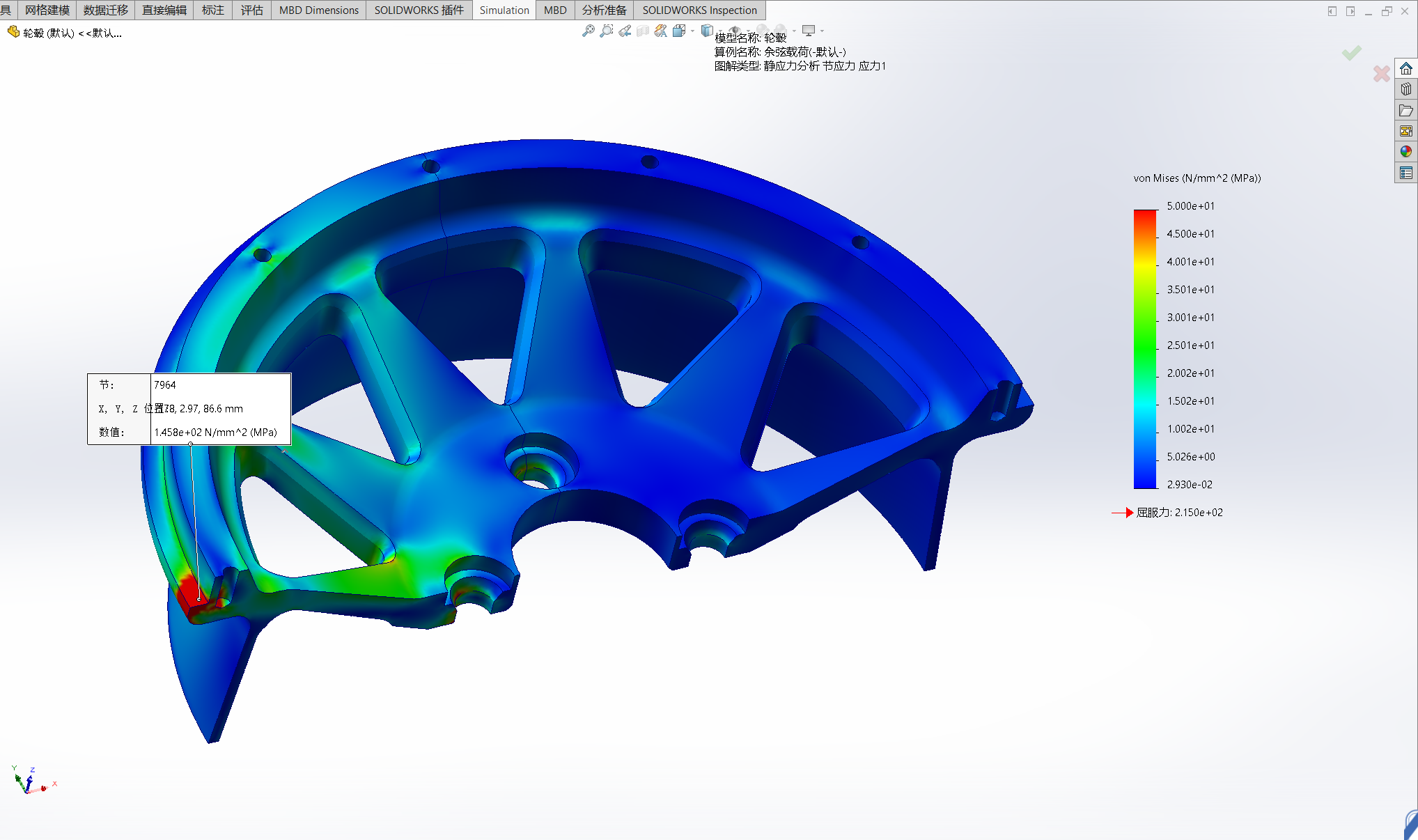The image size is (1418, 840).
Task: Open SOLIDWORKS Resources home task pane
Action: (1406, 68)
